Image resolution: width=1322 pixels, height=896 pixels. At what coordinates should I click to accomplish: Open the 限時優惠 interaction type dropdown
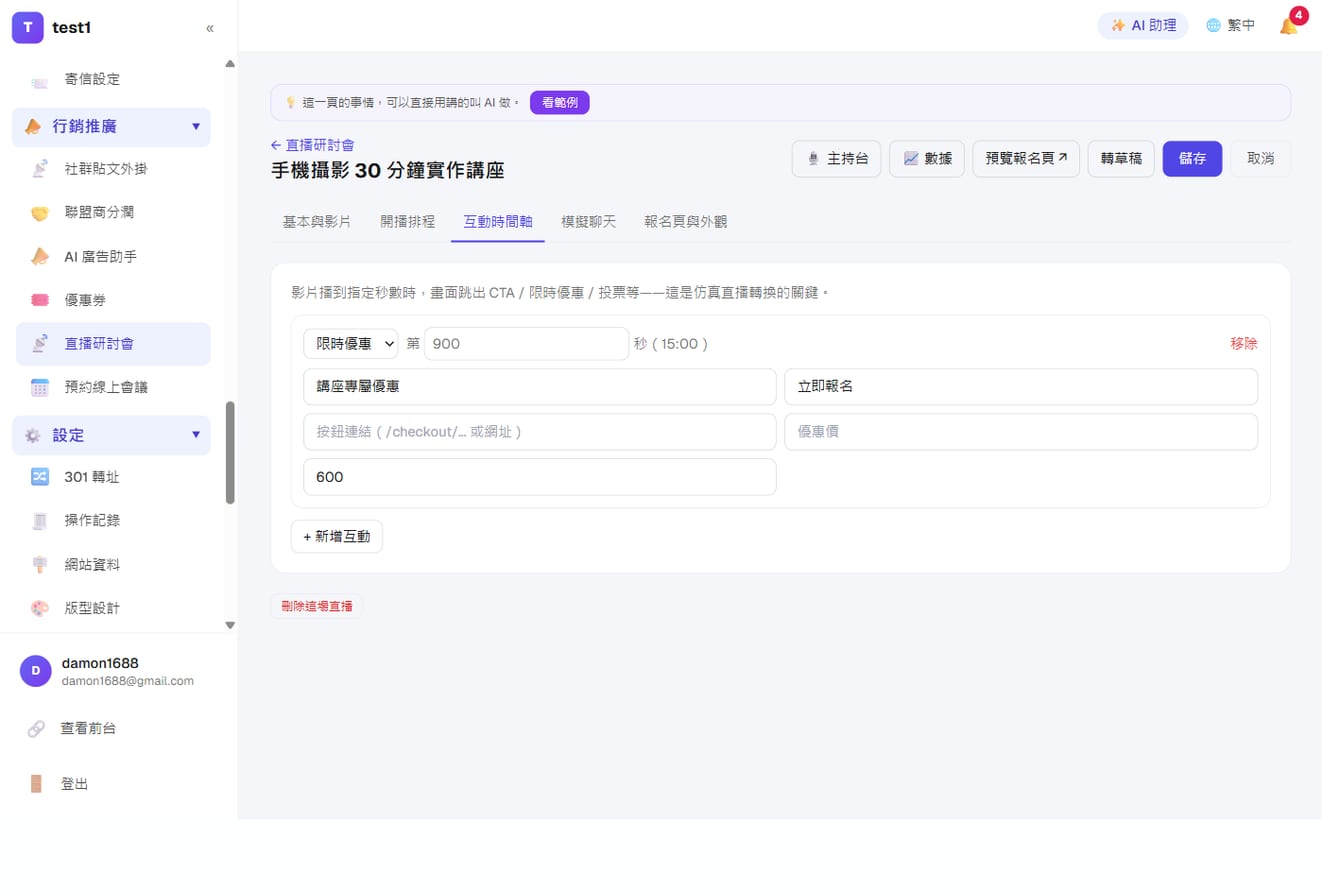point(351,343)
